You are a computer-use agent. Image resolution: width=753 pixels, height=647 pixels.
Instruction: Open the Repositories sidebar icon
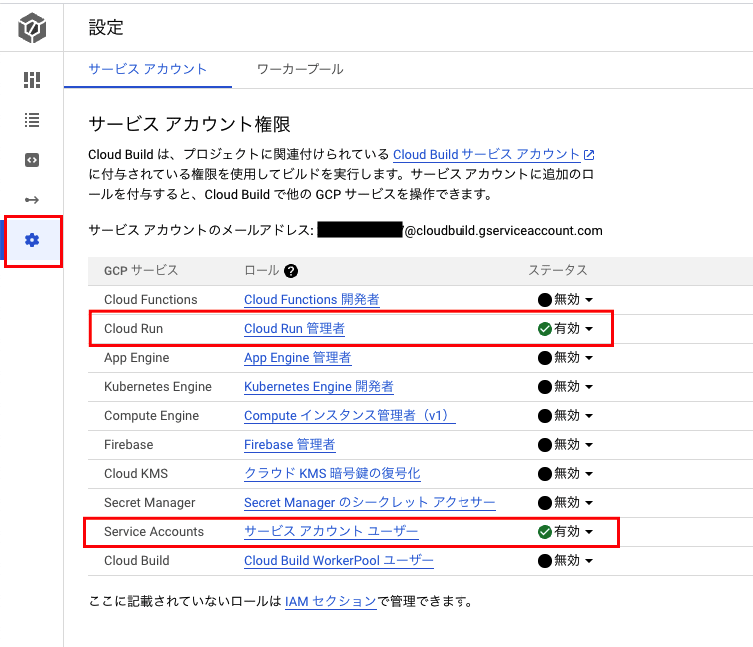click(32, 160)
